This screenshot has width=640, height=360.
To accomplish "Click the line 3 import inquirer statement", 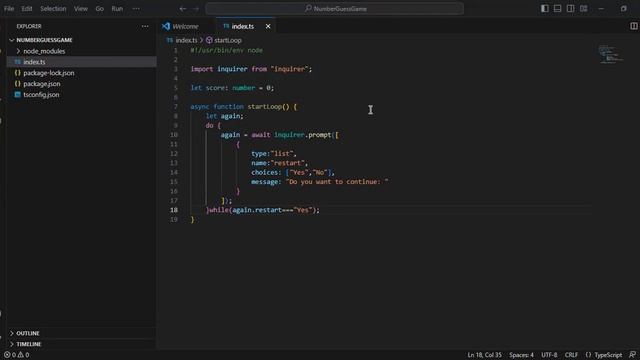I will pyautogui.click(x=251, y=69).
